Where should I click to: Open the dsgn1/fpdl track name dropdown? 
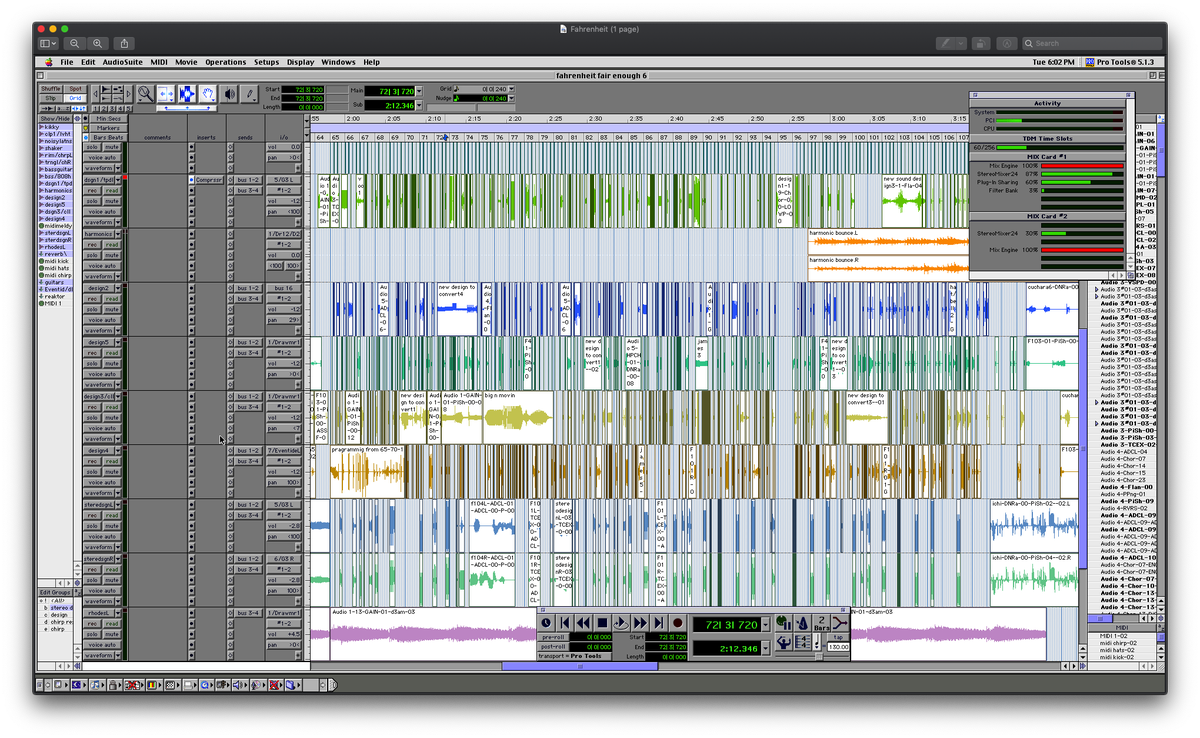(118, 179)
